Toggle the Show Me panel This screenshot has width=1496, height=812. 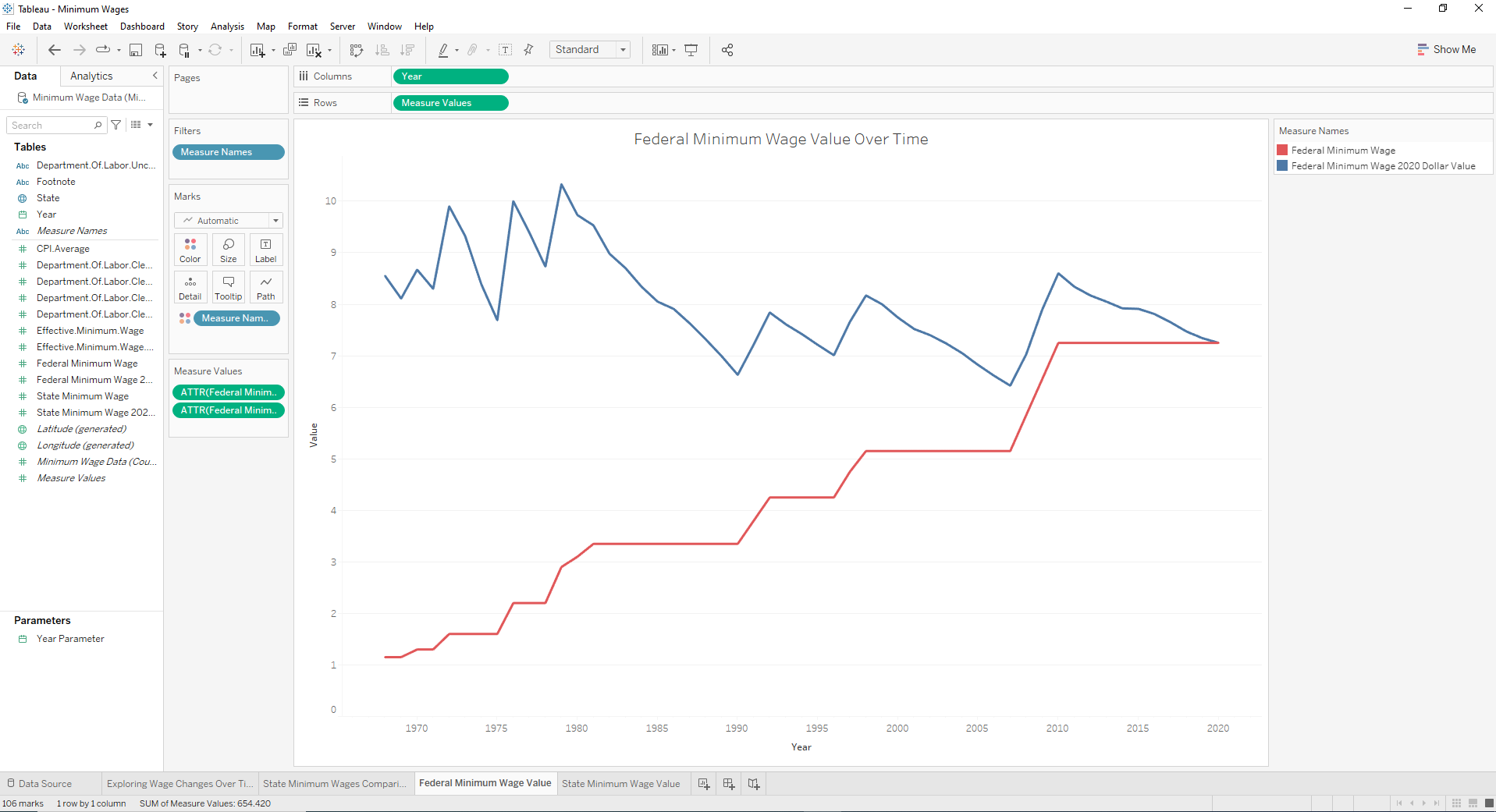1447,49
